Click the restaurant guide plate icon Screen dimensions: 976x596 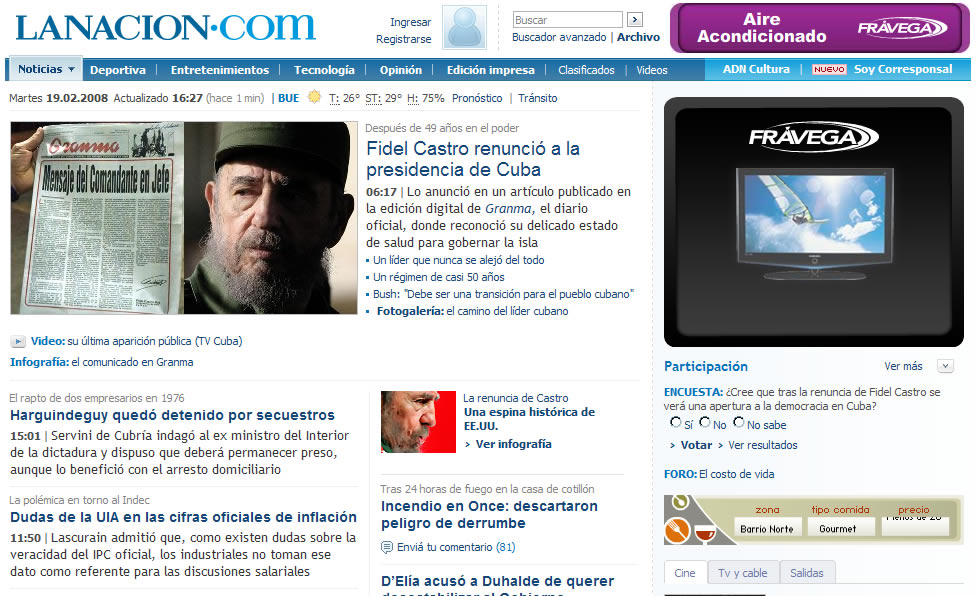click(x=676, y=531)
